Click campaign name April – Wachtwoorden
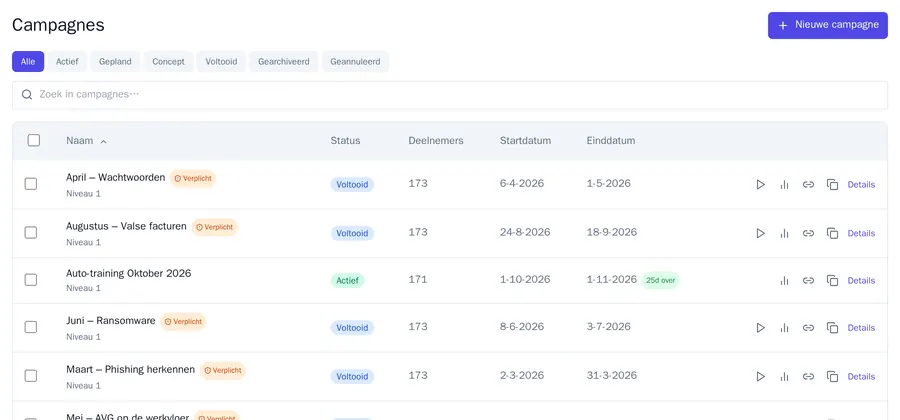This screenshot has width=900, height=420. [x=115, y=177]
